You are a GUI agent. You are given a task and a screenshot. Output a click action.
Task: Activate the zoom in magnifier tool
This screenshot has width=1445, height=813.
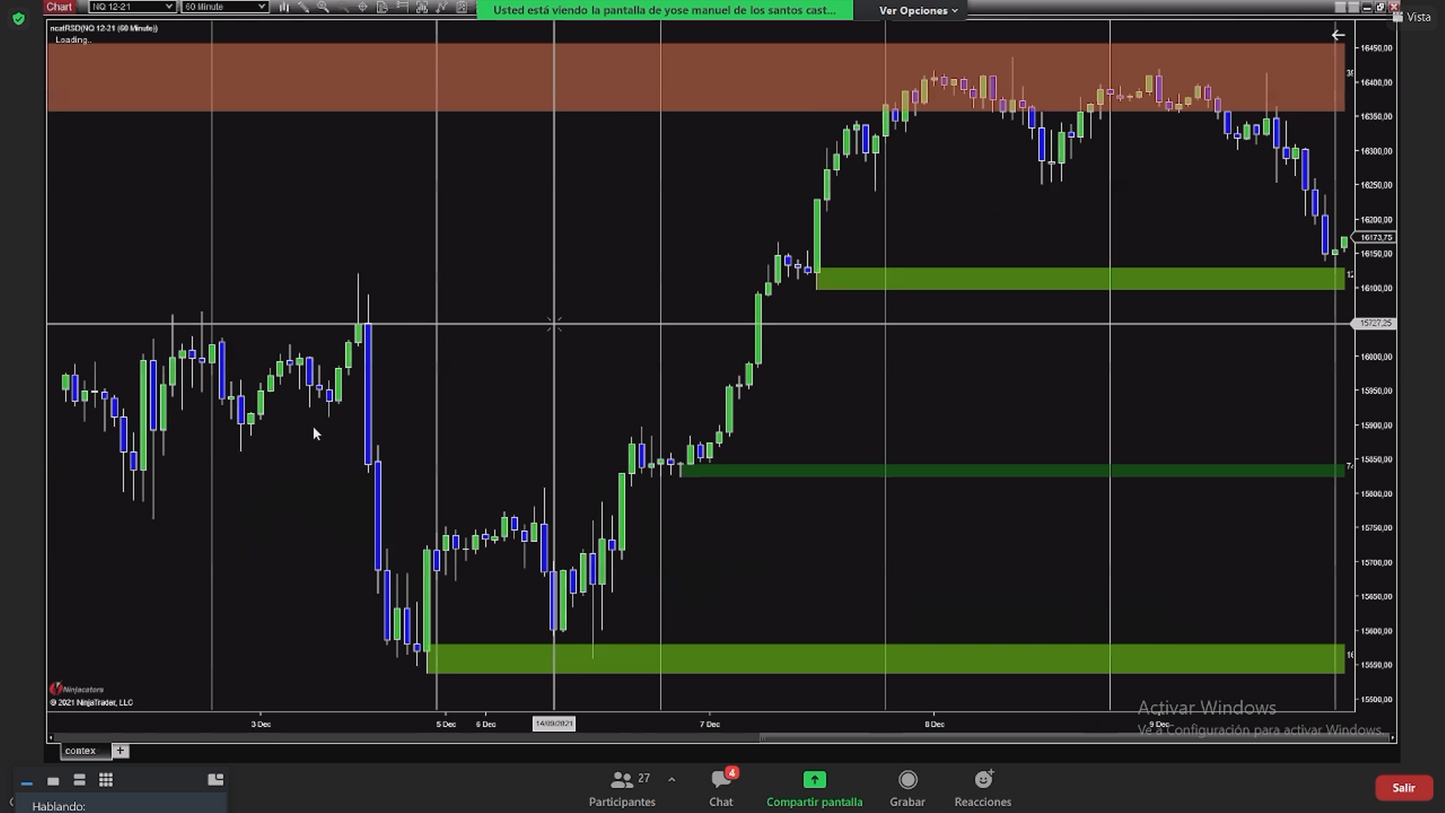(323, 7)
